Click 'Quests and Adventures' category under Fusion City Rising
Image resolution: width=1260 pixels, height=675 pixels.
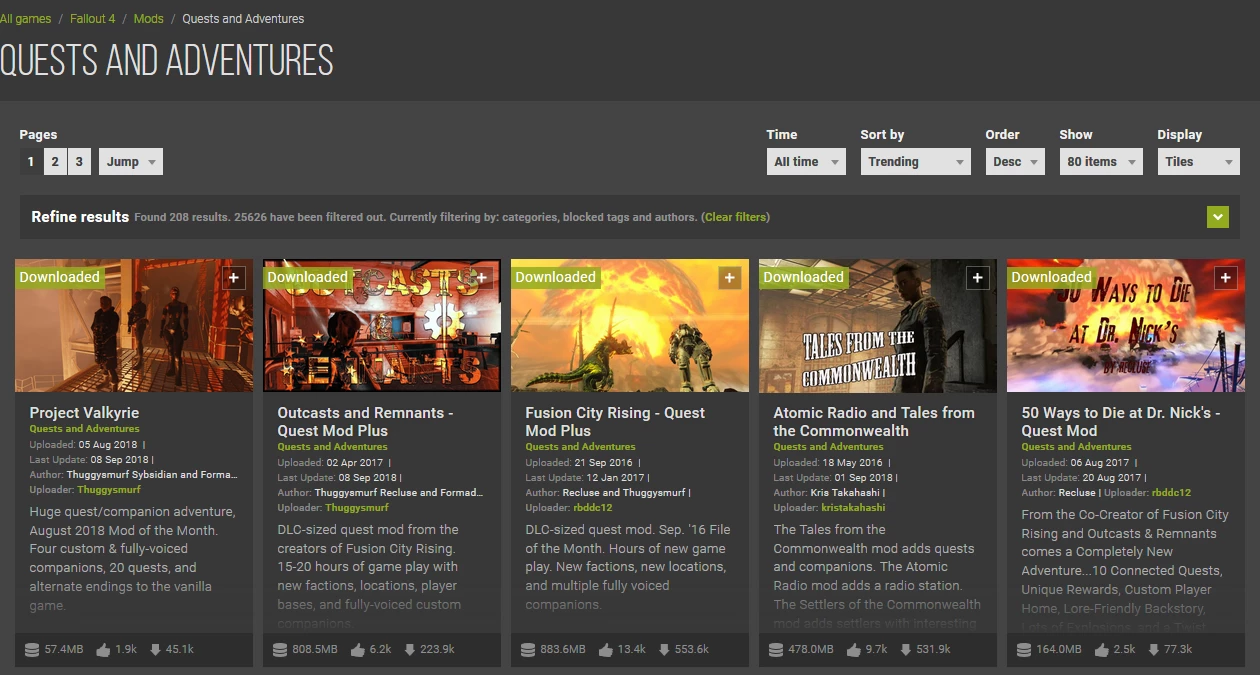(x=581, y=447)
